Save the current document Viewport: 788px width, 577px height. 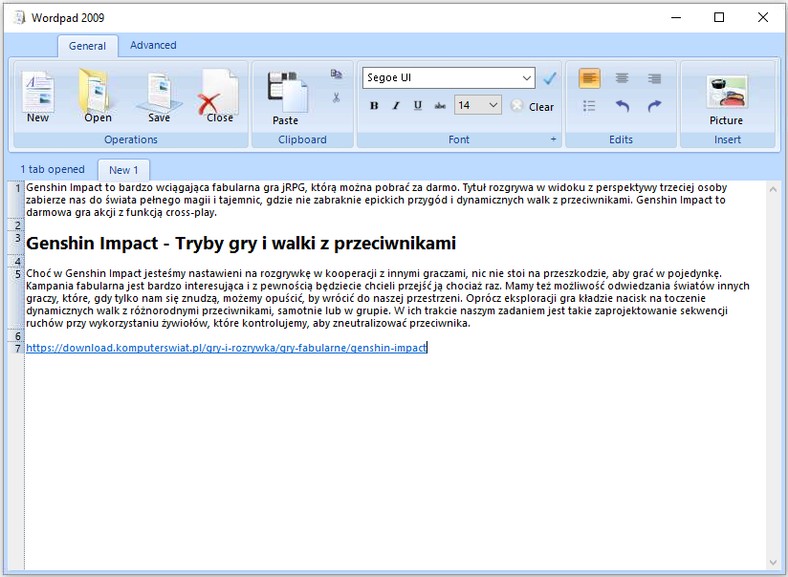coord(159,97)
